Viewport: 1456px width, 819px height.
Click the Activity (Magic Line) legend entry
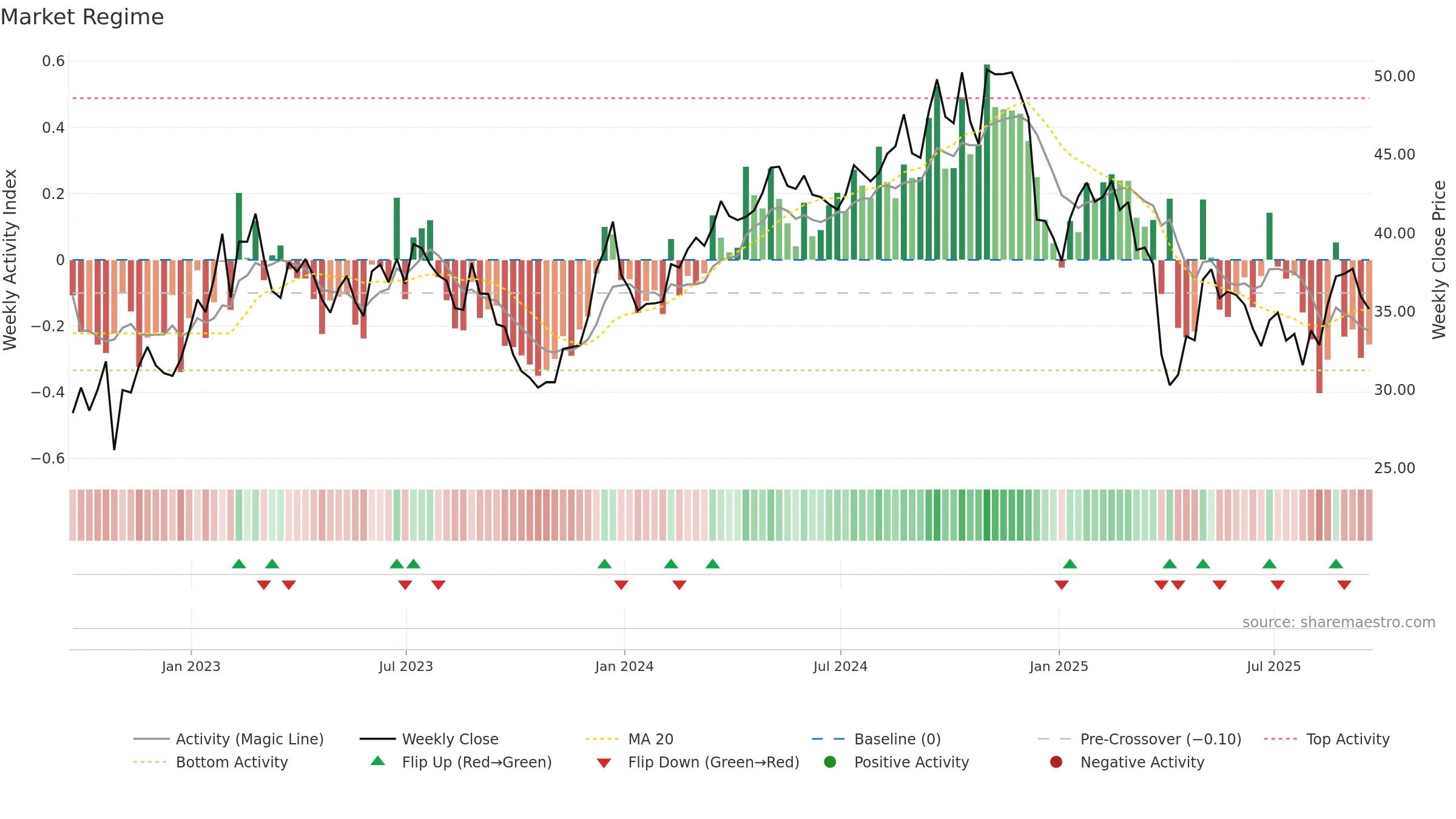coord(229,739)
